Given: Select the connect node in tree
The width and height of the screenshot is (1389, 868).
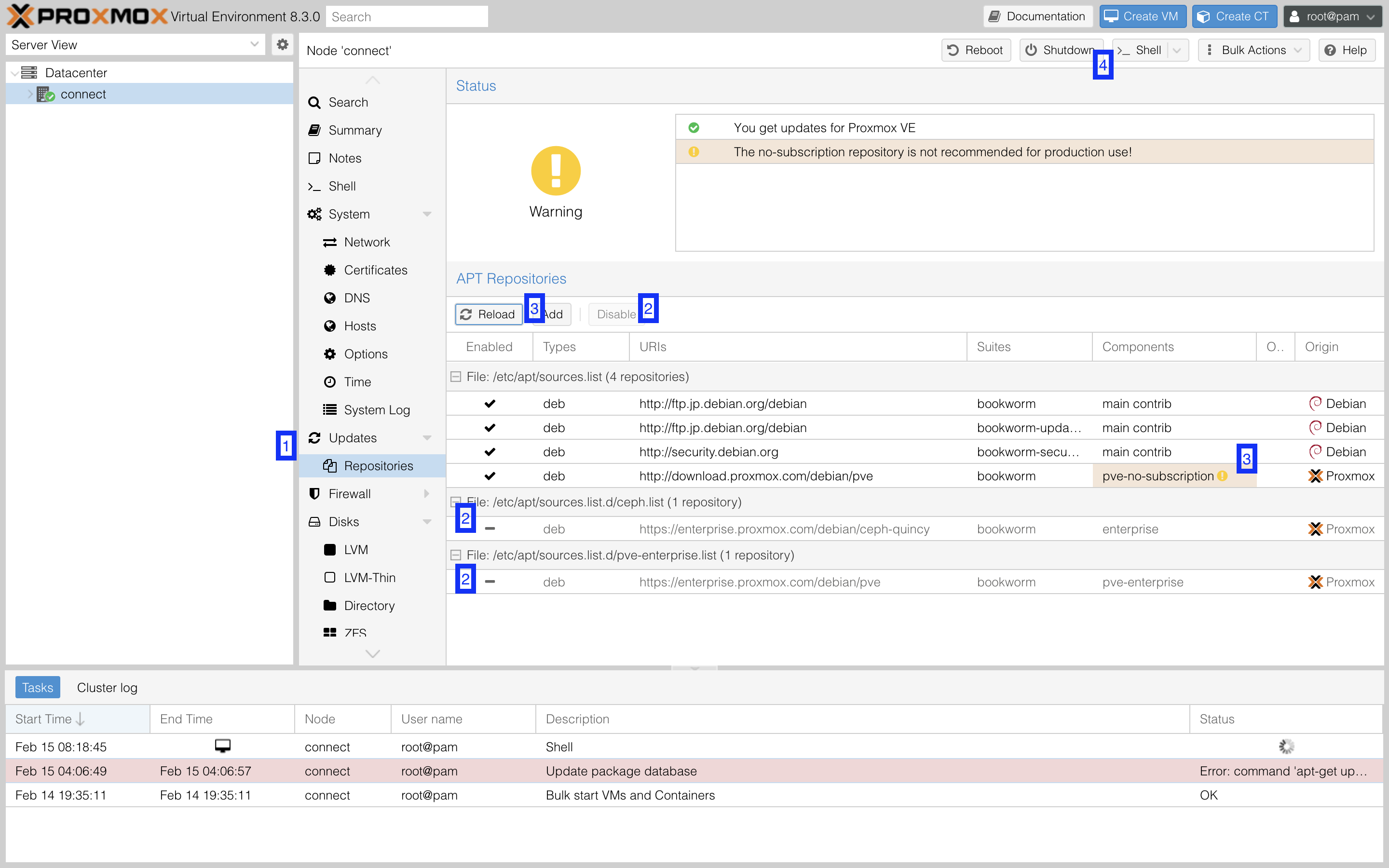Looking at the screenshot, I should (x=83, y=94).
